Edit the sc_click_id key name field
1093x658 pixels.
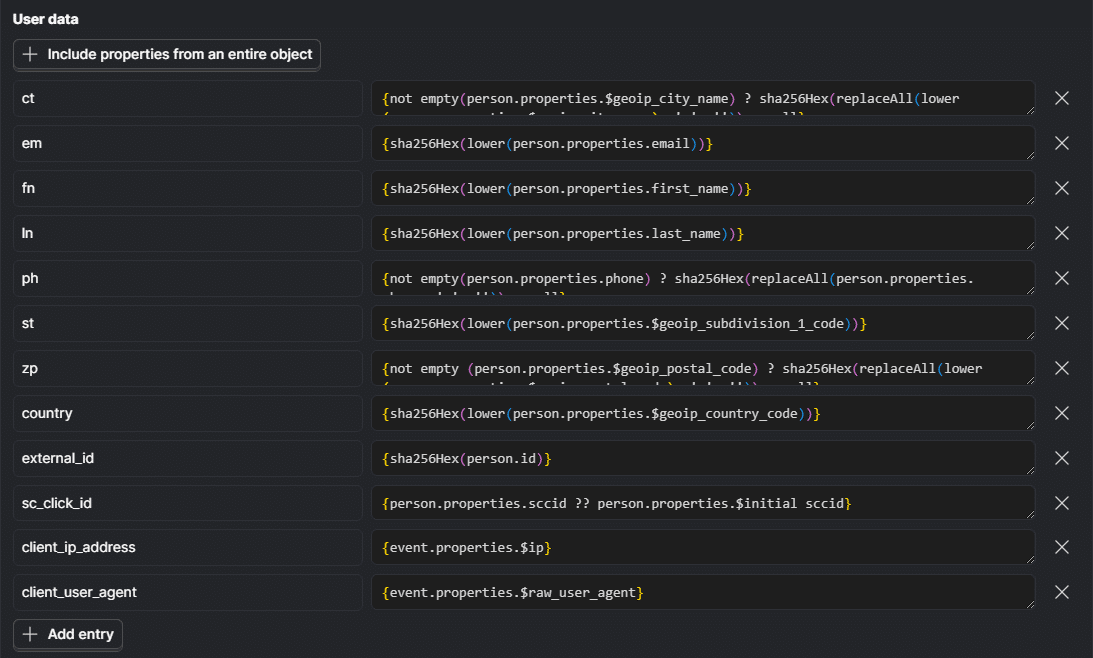click(x=188, y=503)
